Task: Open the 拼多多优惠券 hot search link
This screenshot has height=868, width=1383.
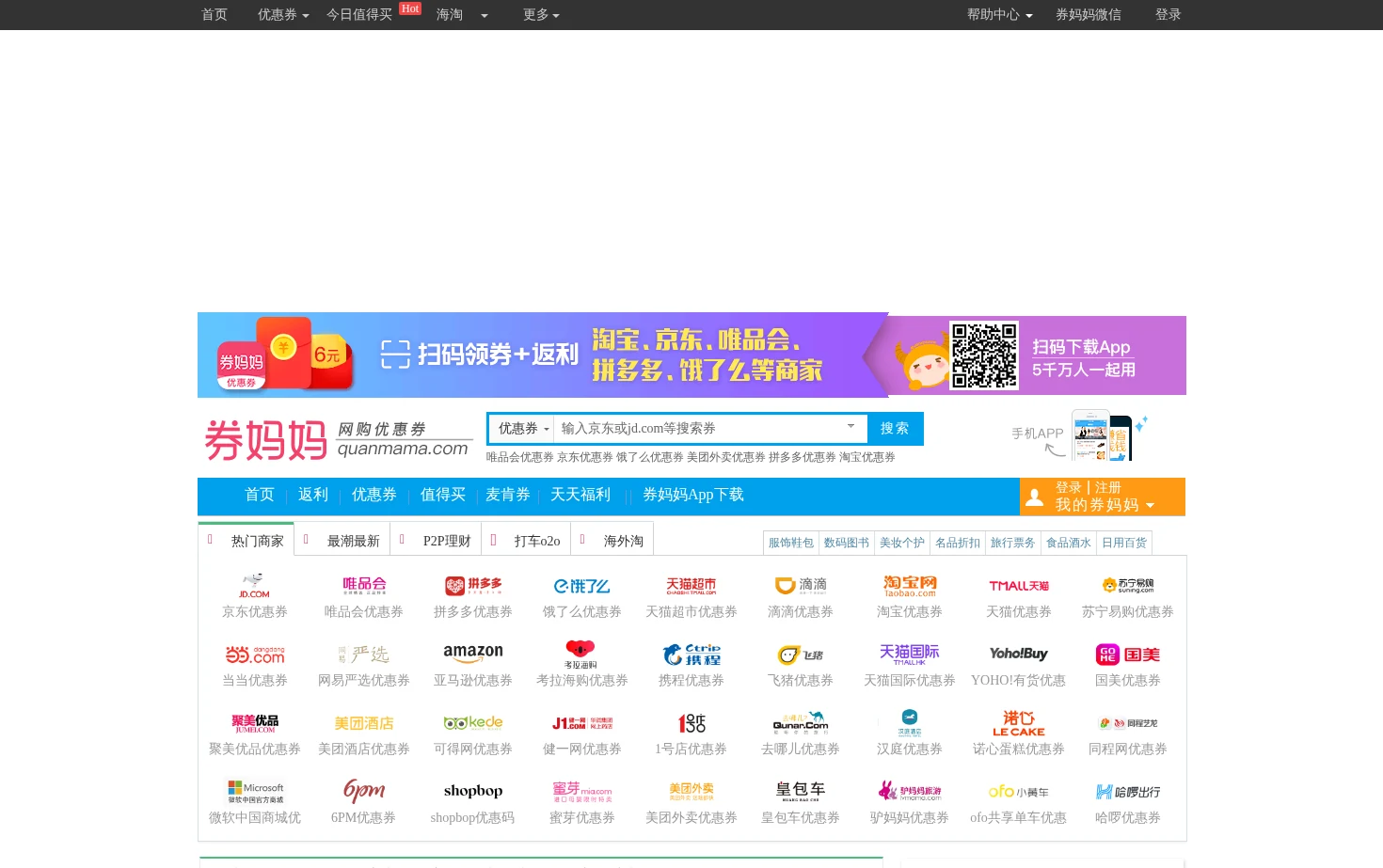Action: [803, 457]
